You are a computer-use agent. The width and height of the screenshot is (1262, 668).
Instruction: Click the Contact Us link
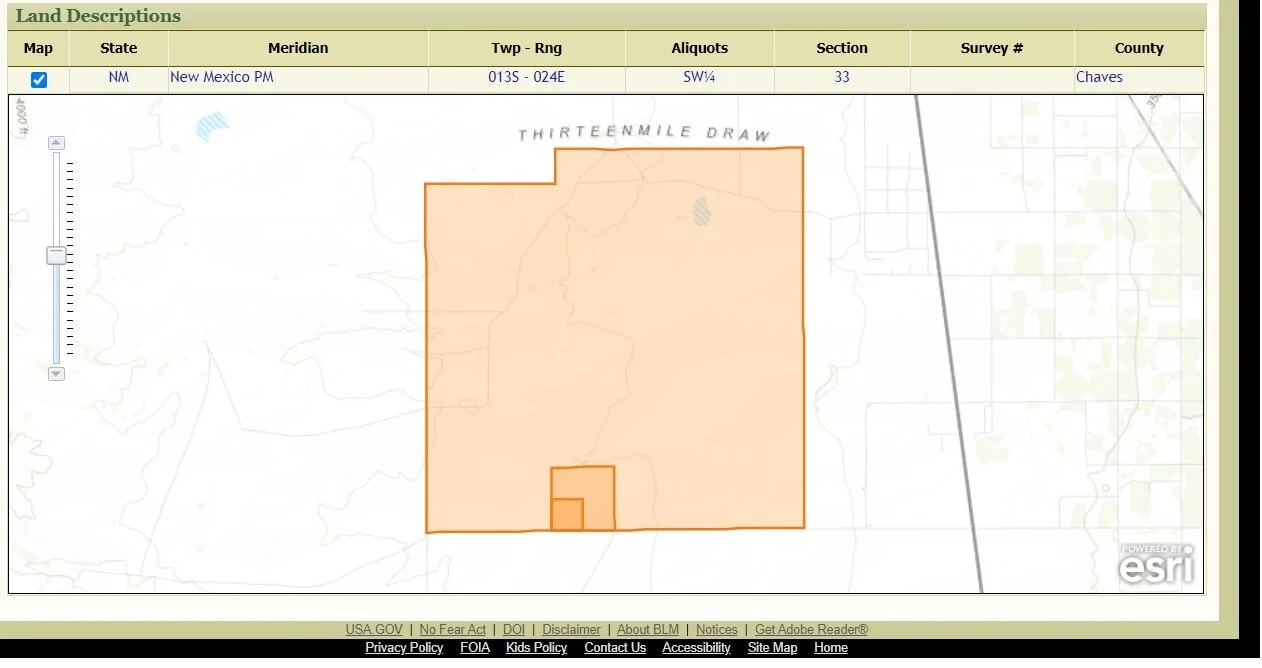615,647
